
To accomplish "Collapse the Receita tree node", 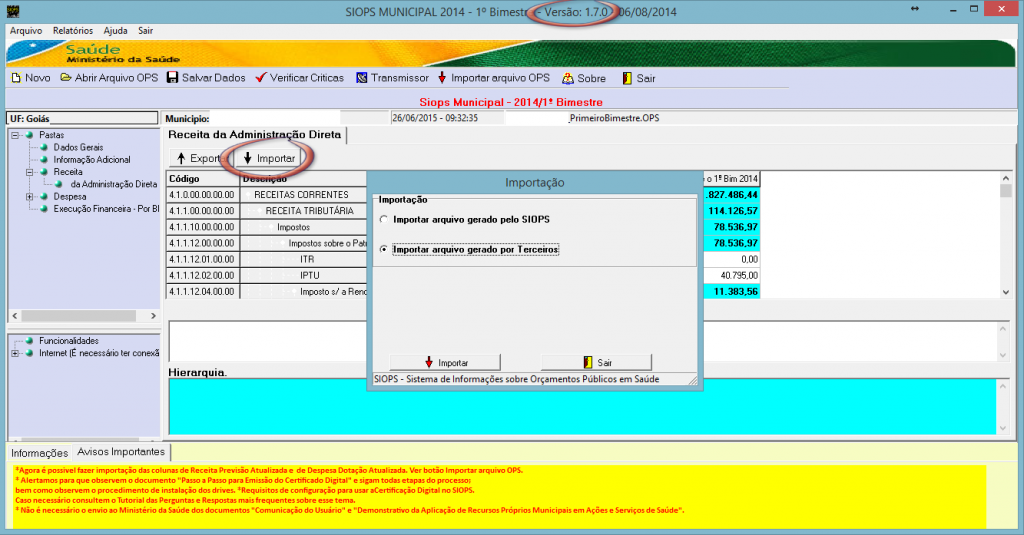I will tap(29, 172).
